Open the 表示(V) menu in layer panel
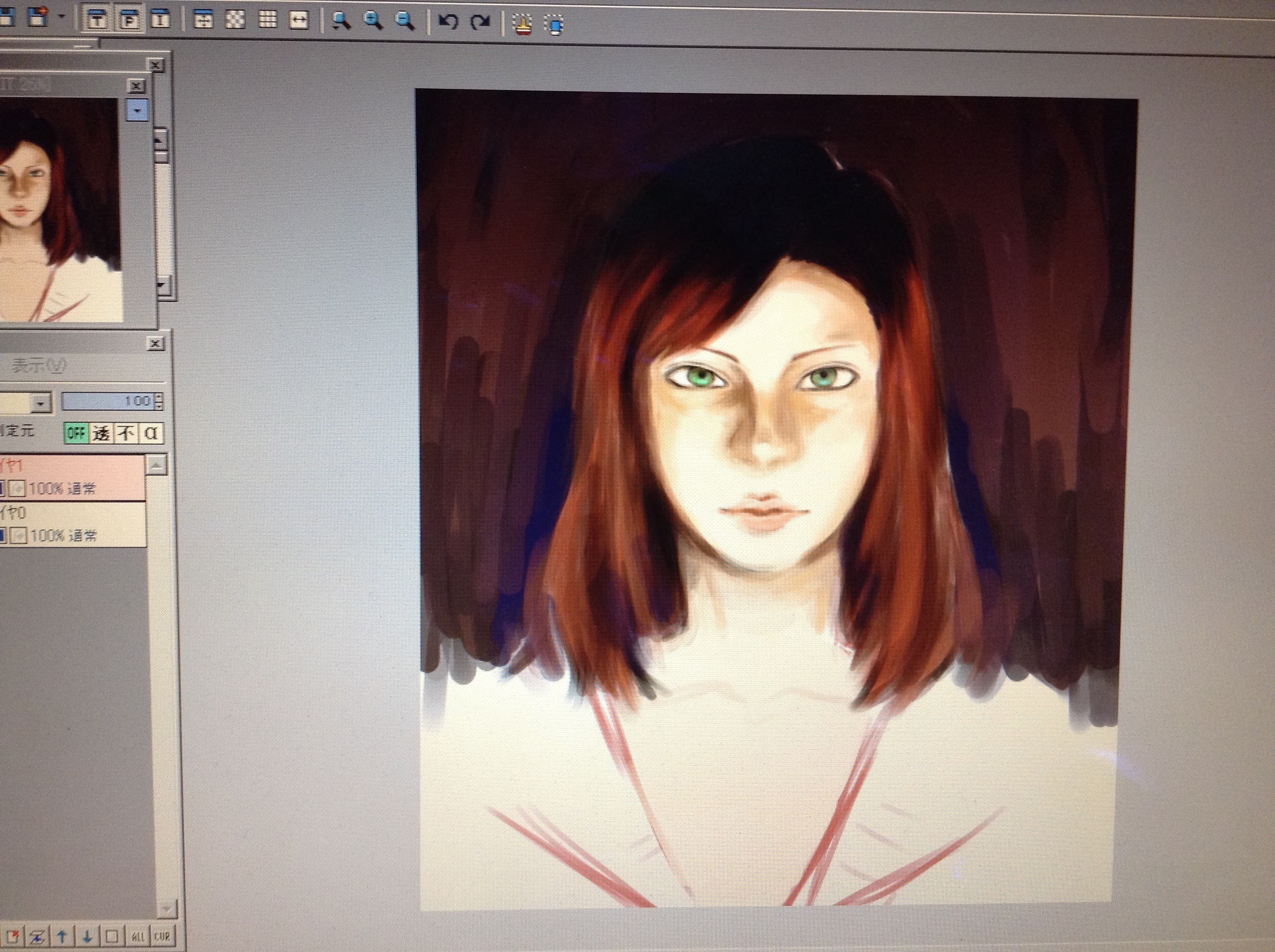This screenshot has height=952, width=1275. pyautogui.click(x=39, y=365)
